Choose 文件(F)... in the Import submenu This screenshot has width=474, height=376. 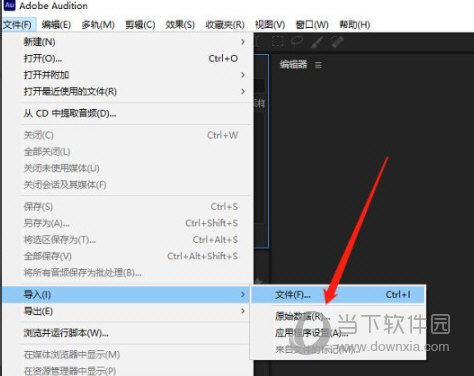click(x=338, y=295)
